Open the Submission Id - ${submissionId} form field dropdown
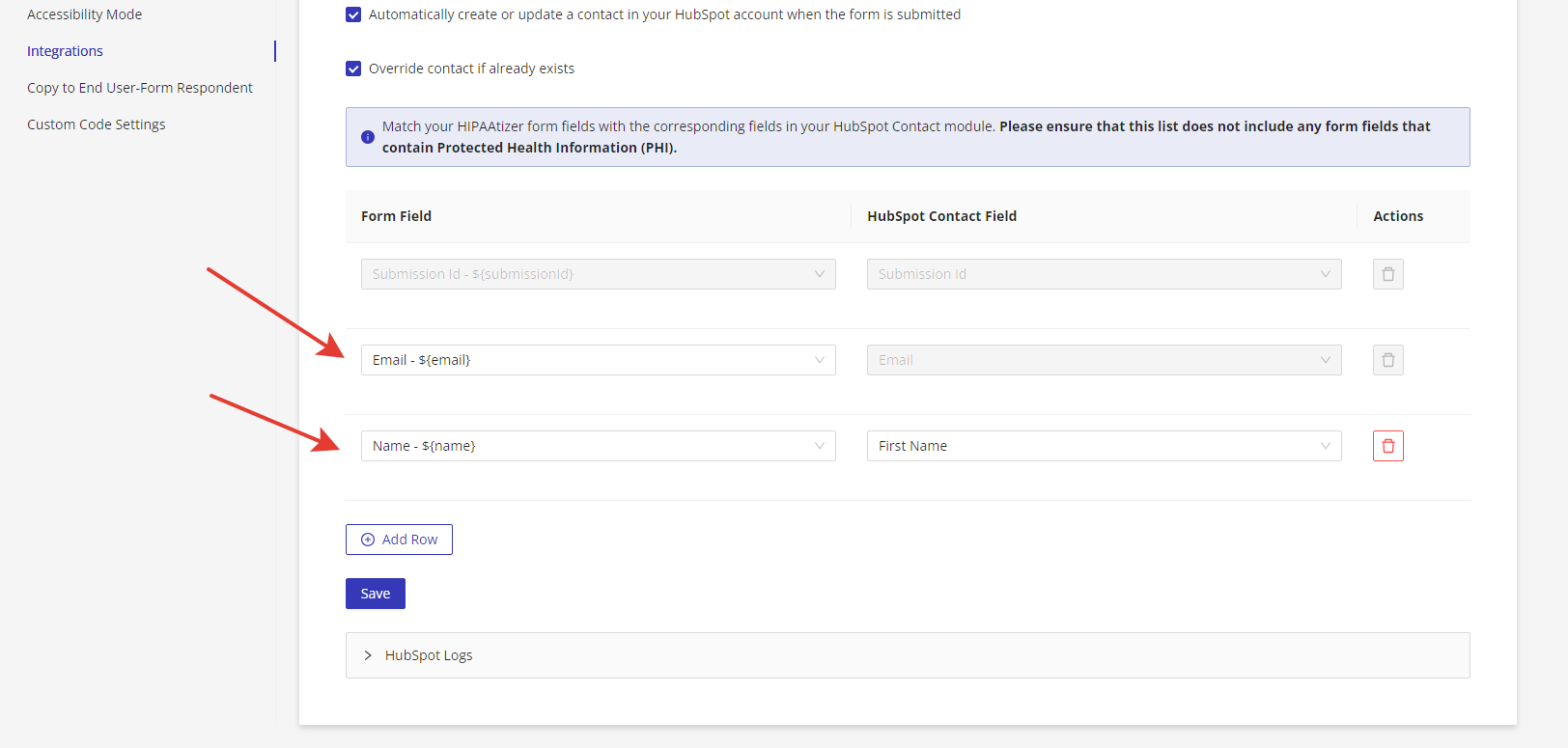Viewport: 1568px width, 748px height. (598, 274)
